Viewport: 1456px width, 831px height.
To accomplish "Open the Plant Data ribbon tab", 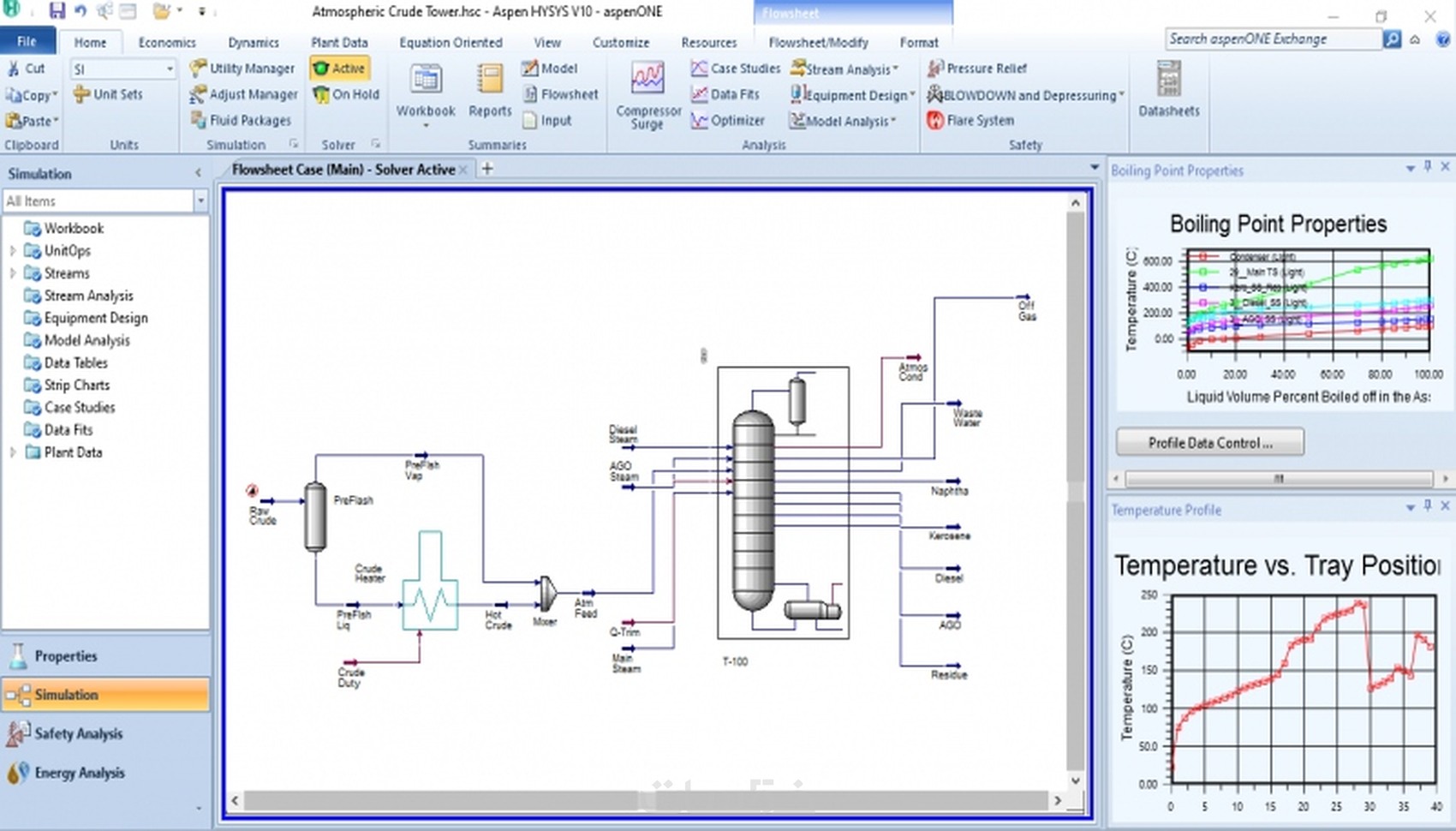I will click(x=339, y=42).
